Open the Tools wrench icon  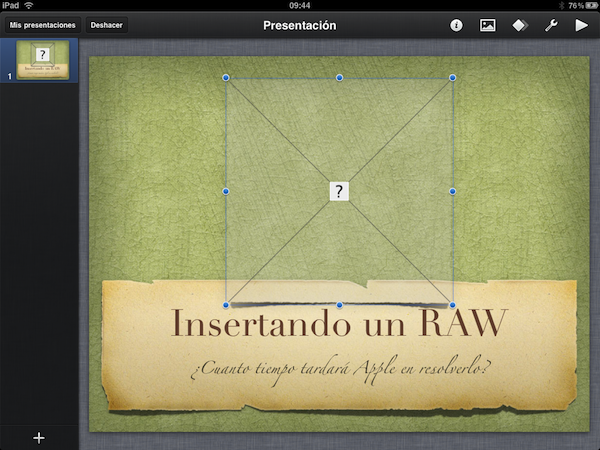551,25
